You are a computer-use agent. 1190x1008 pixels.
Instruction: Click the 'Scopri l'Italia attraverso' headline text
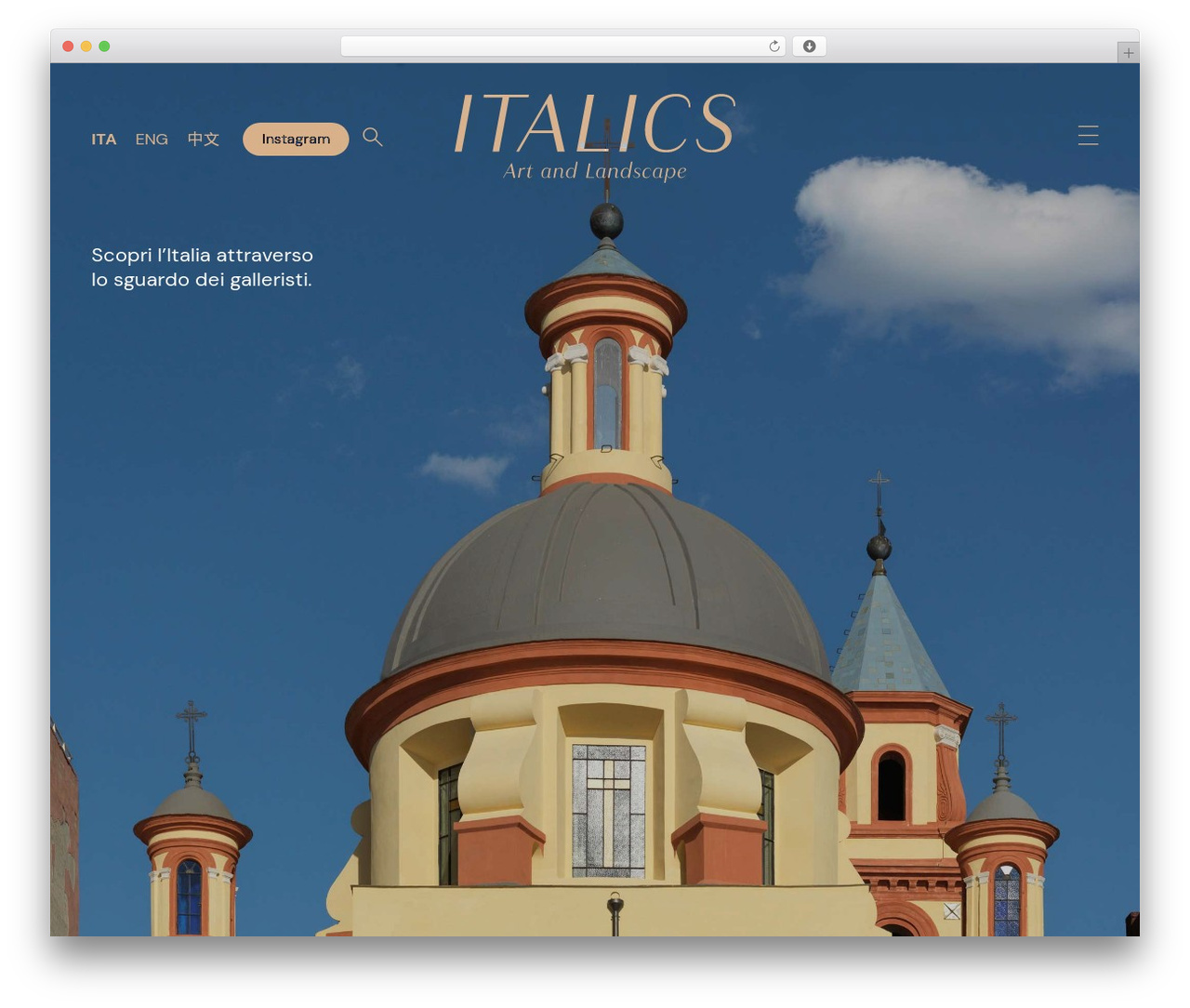click(202, 255)
